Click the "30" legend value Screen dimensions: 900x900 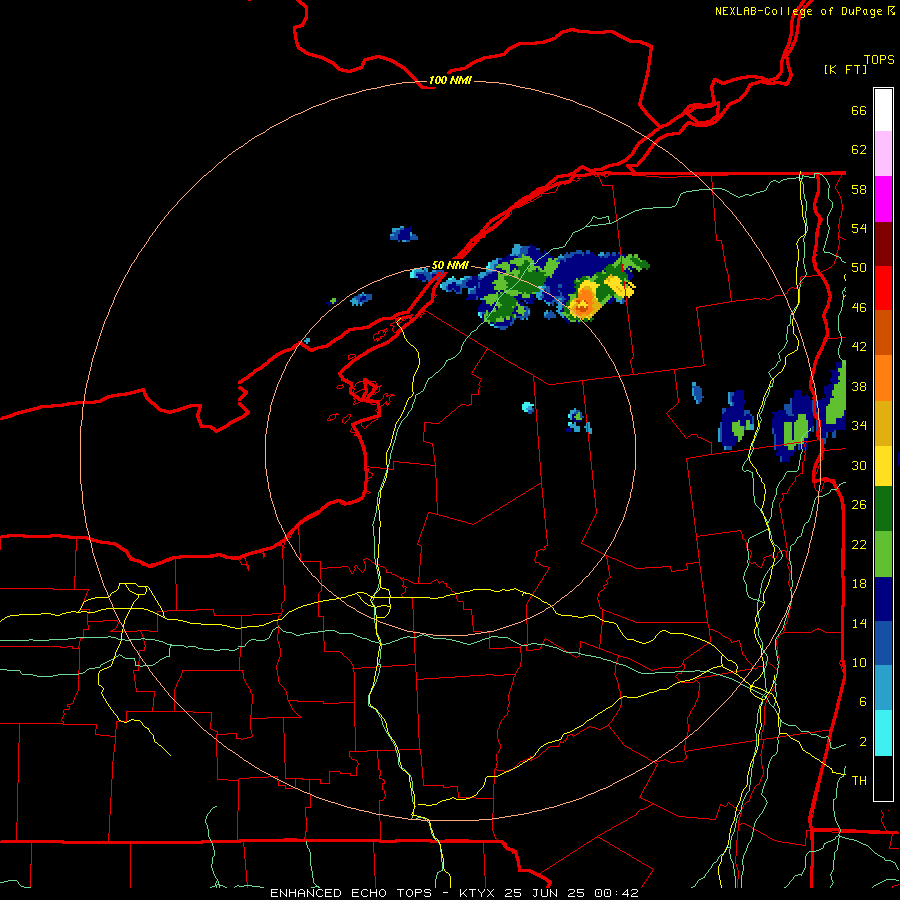click(x=859, y=465)
